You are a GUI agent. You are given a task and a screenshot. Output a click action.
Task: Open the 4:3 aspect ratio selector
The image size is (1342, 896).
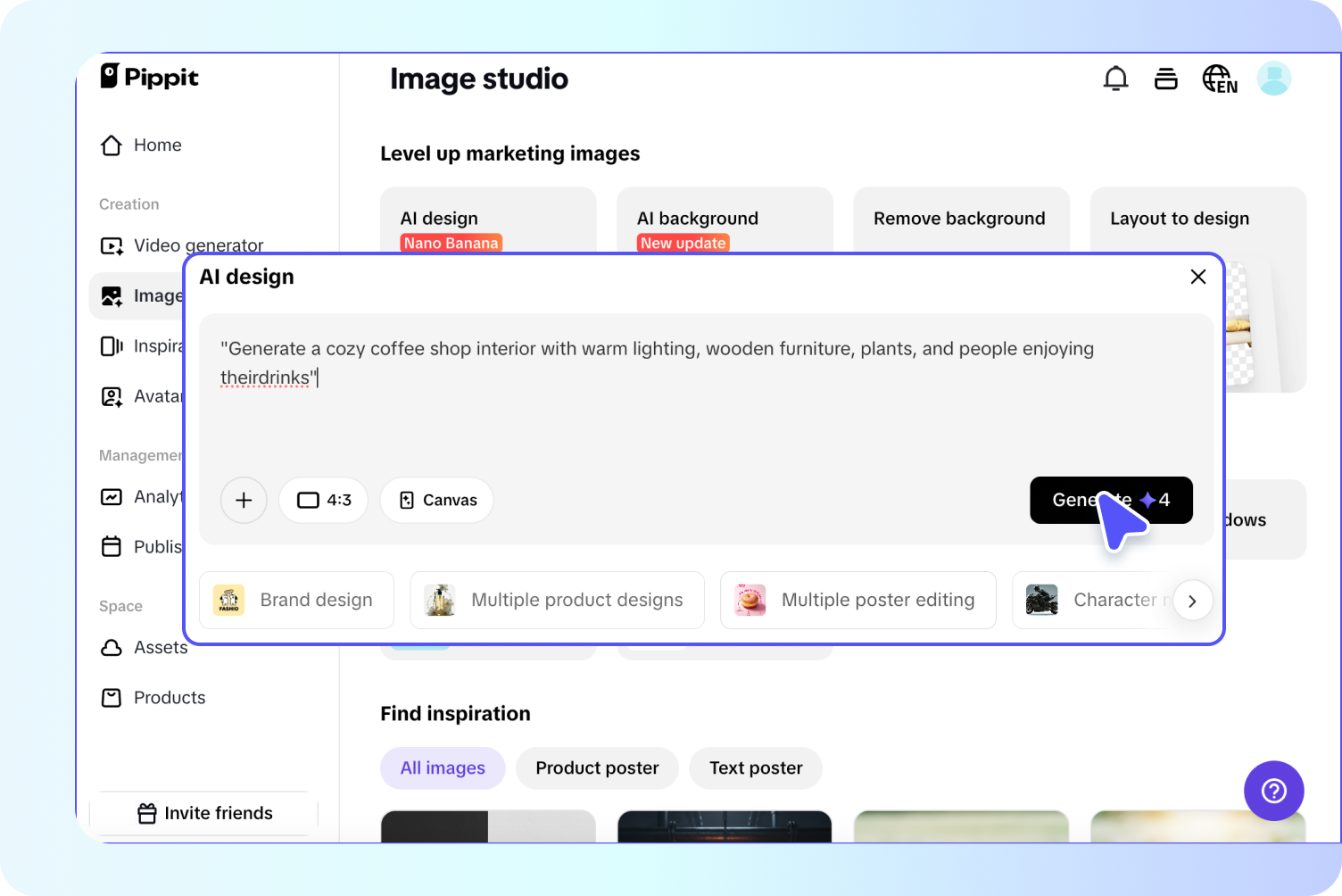tap(323, 500)
